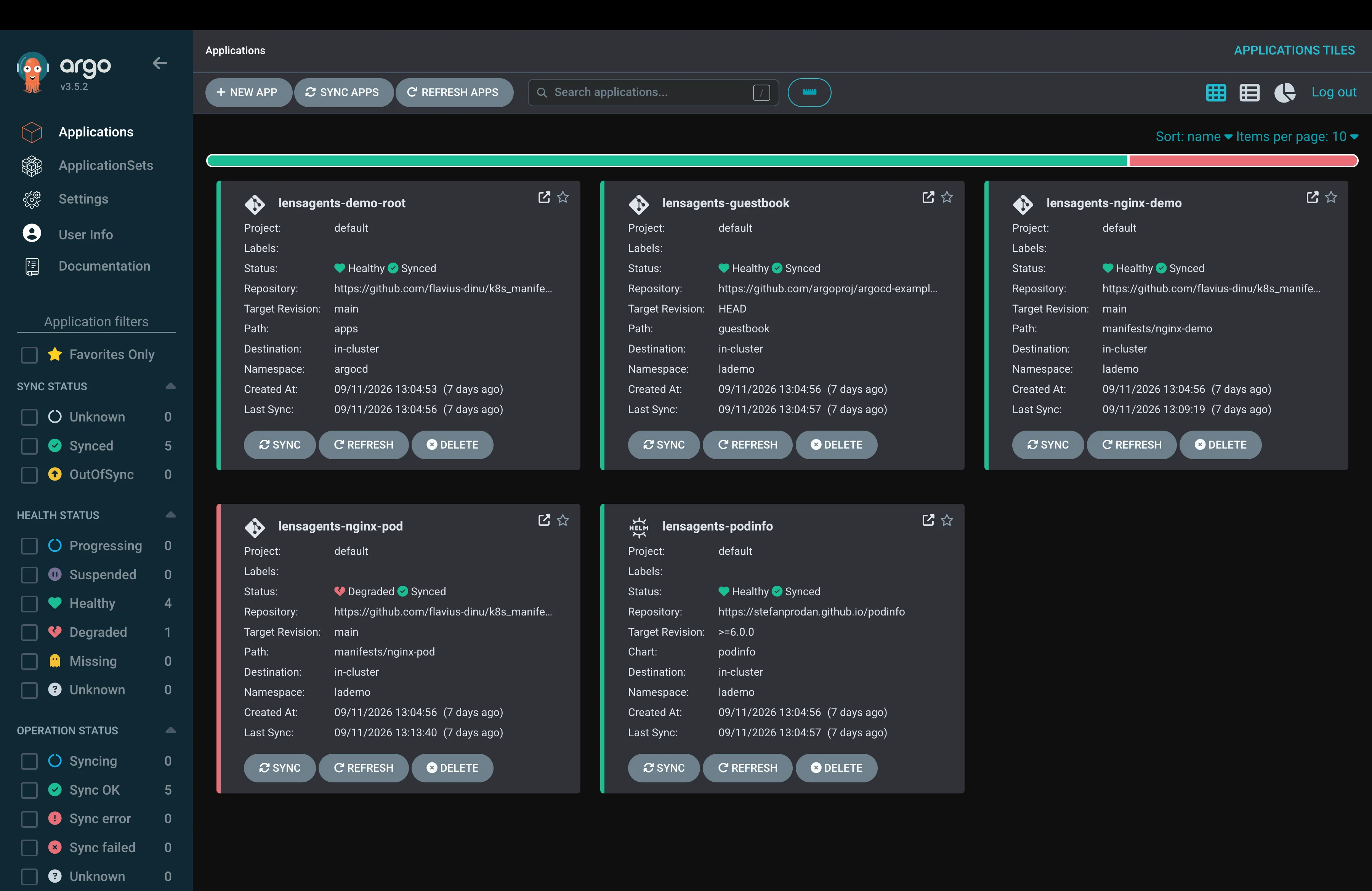The height and width of the screenshot is (891, 1372).
Task: Check the Suspended health filter
Action: pyautogui.click(x=29, y=574)
